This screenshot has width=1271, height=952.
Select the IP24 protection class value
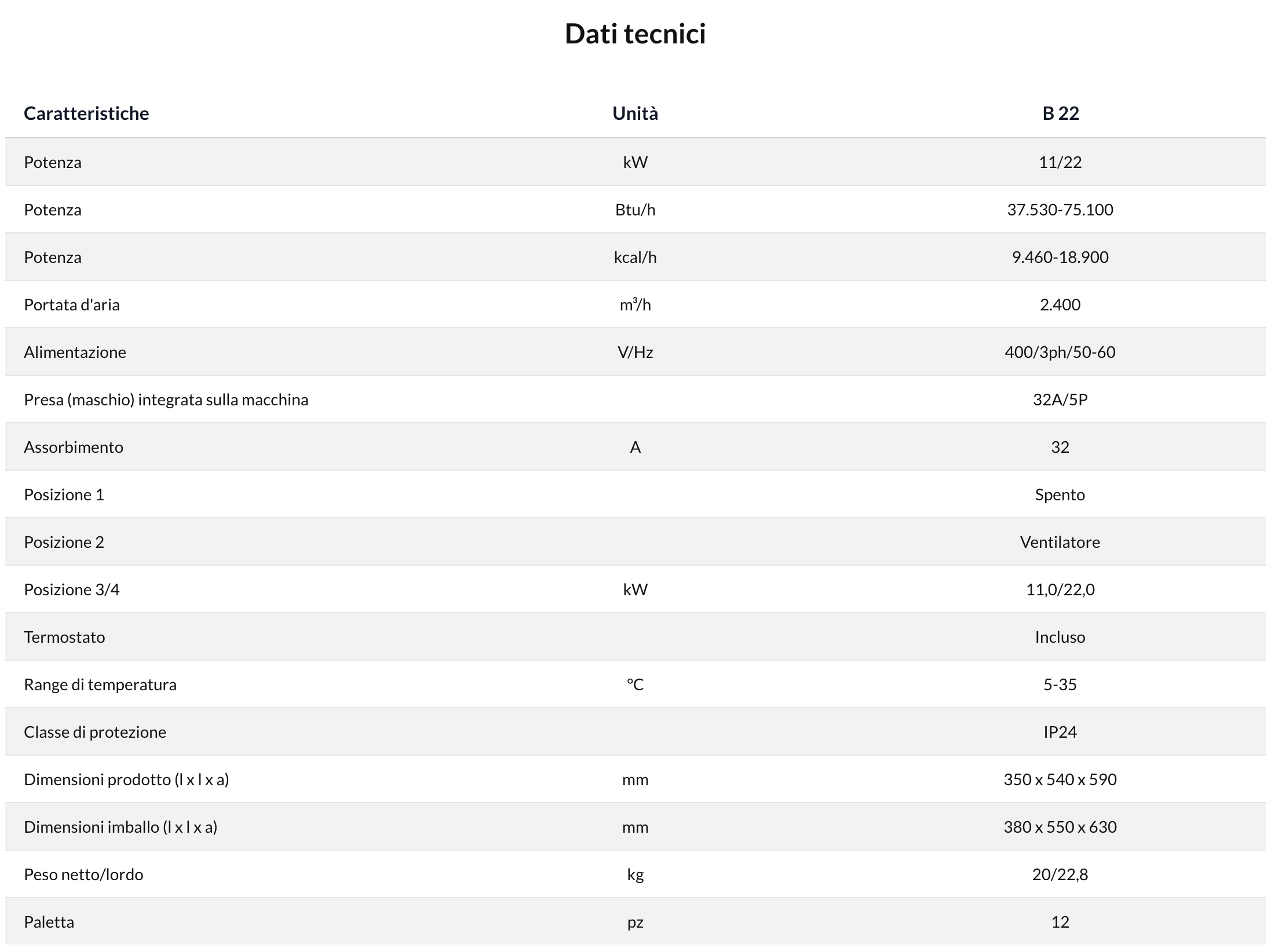pyautogui.click(x=1060, y=732)
